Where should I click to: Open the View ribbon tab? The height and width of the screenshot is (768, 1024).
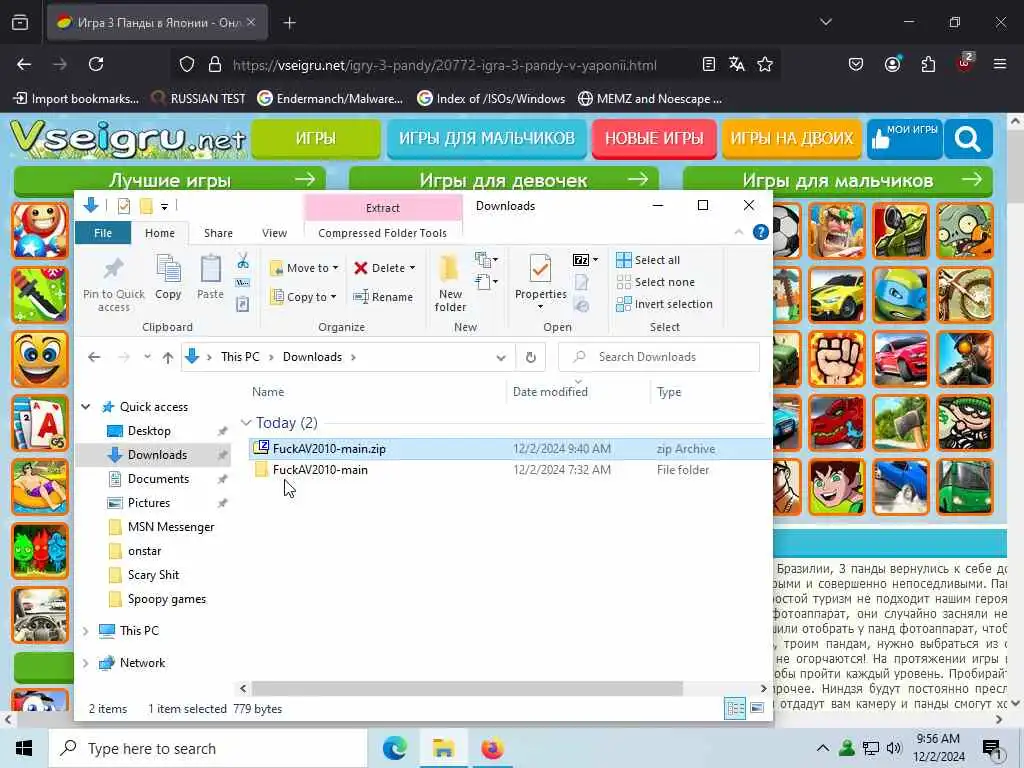[x=274, y=233]
